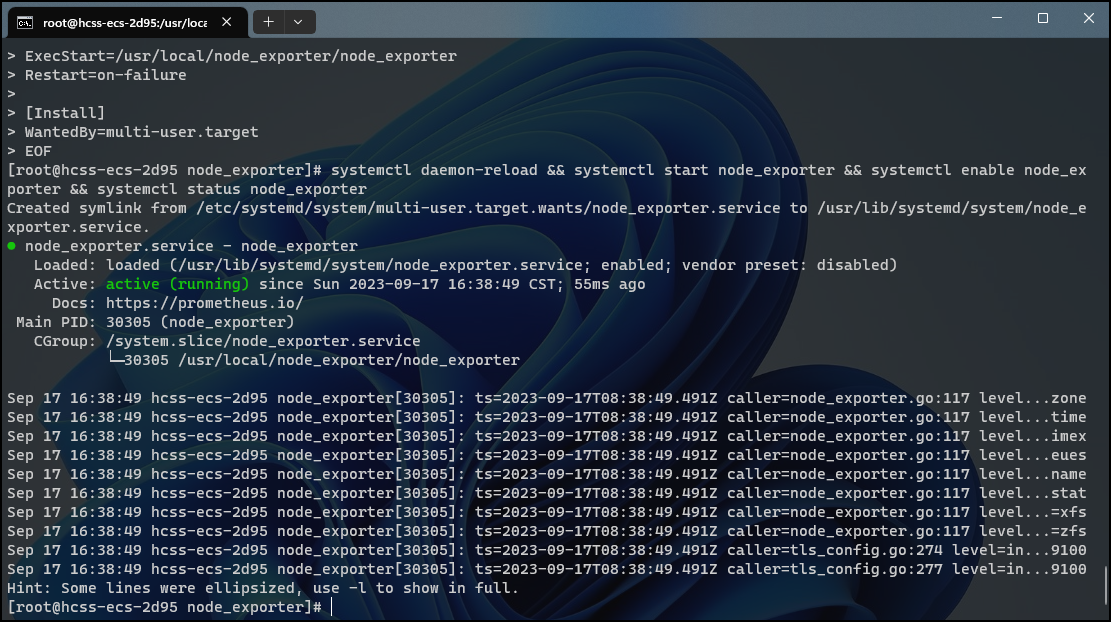Click the log line ending 'level...imex'

(x=546, y=436)
